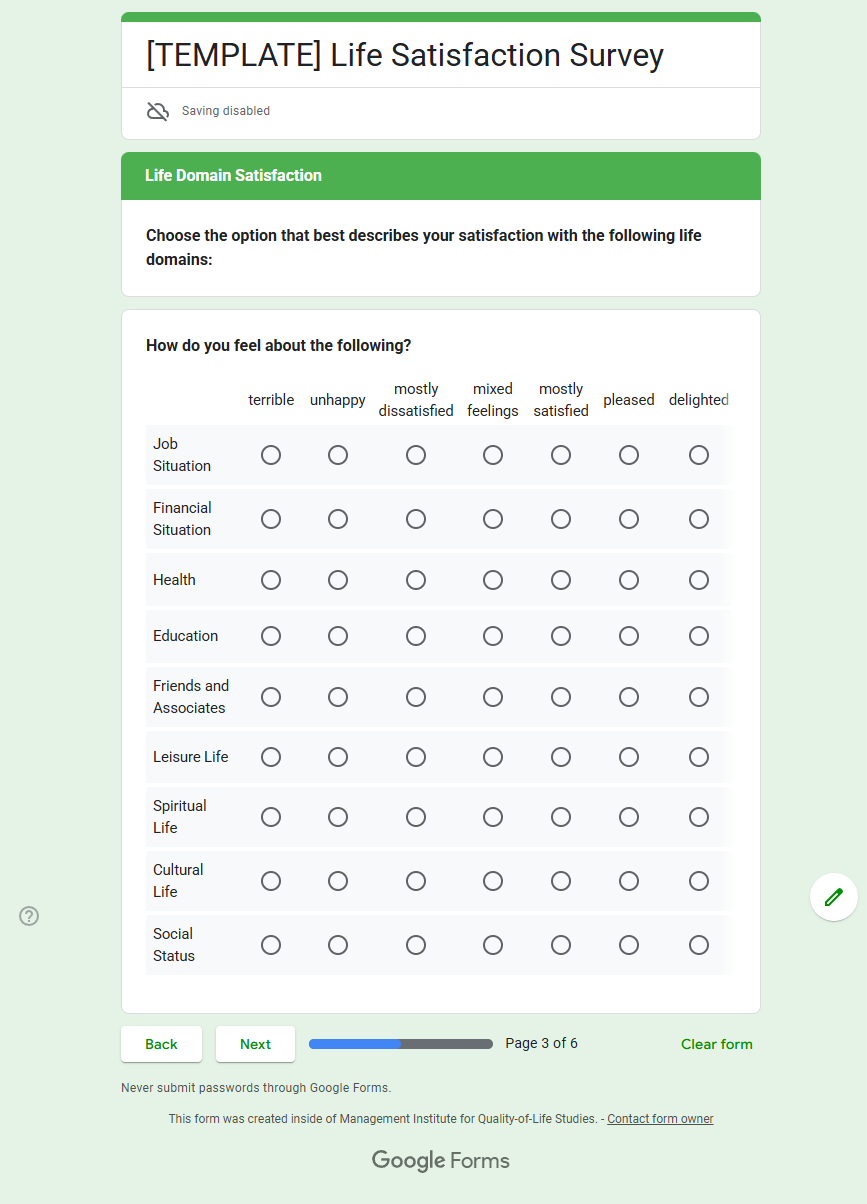The image size is (867, 1204).
Task: Select 'mostly satisfied' for Job Situation
Action: click(561, 455)
